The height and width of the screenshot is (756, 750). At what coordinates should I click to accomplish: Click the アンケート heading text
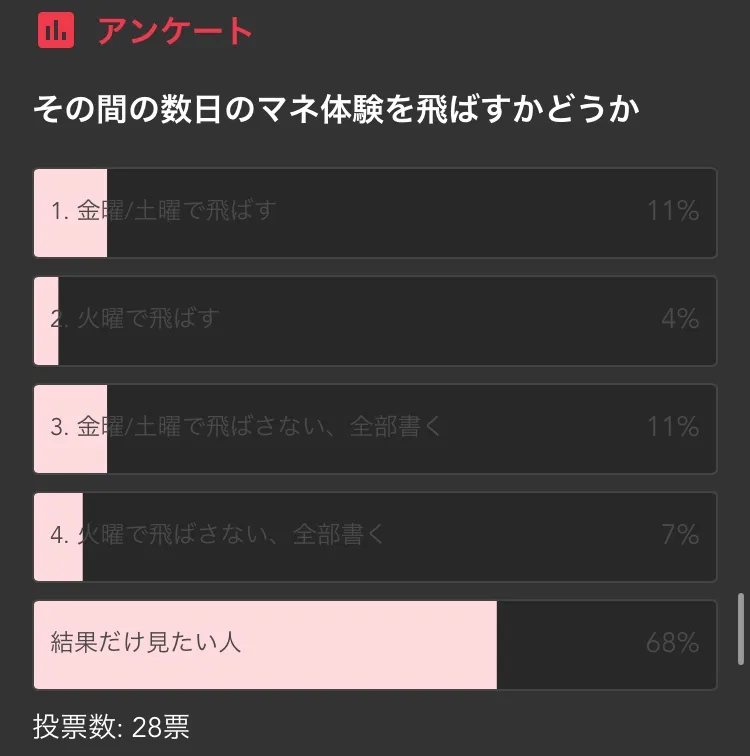tap(175, 31)
